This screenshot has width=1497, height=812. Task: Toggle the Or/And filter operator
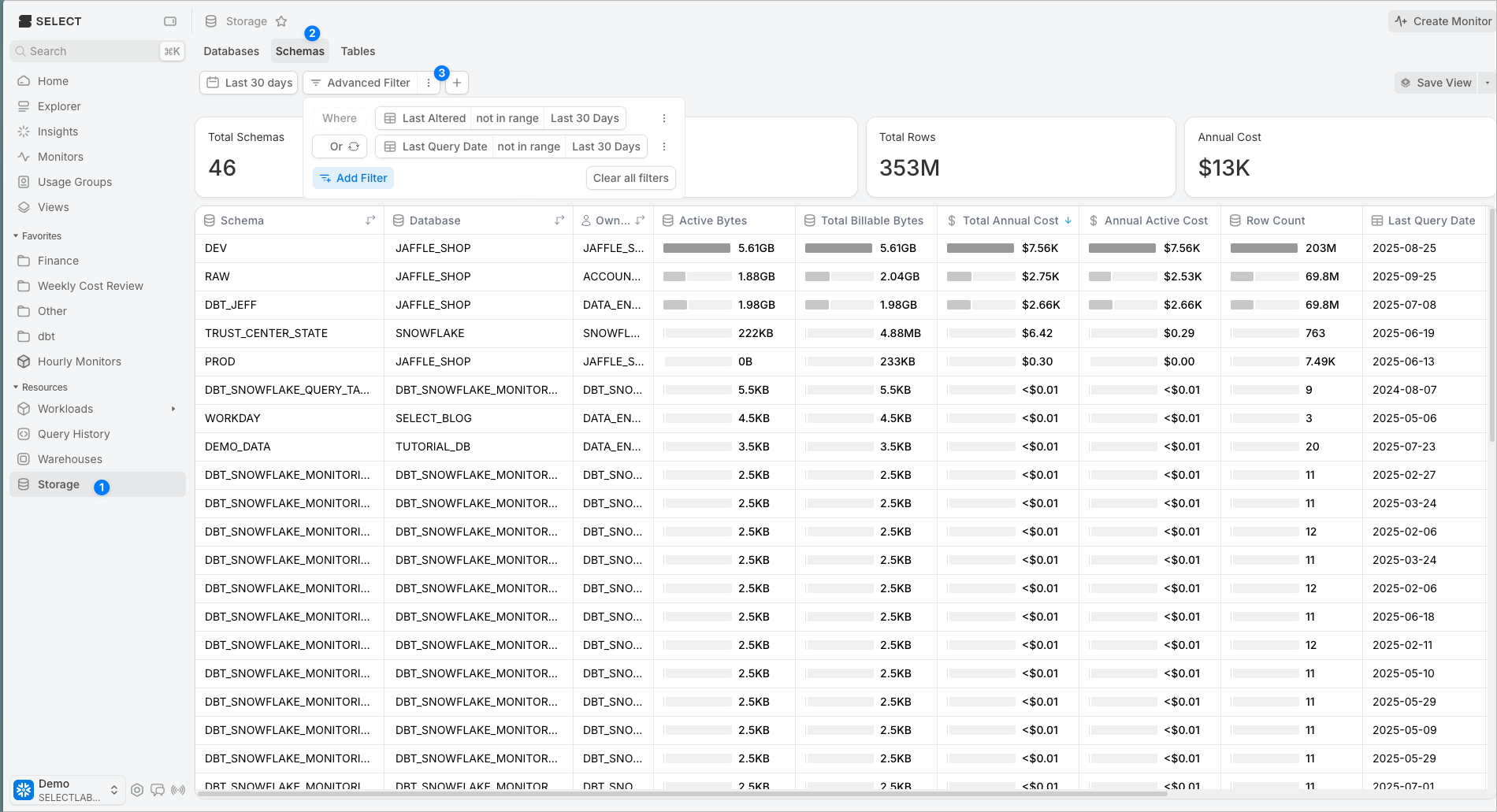[x=340, y=146]
